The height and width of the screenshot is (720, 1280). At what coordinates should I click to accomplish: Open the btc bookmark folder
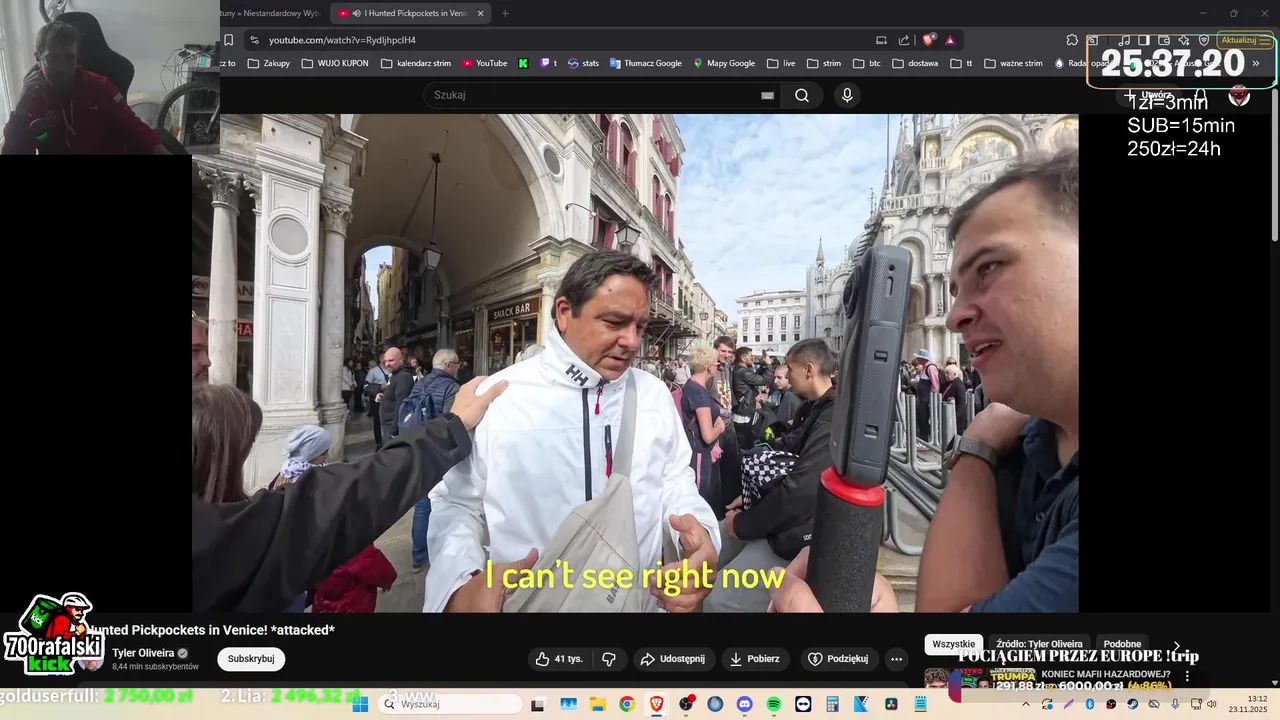tap(867, 63)
